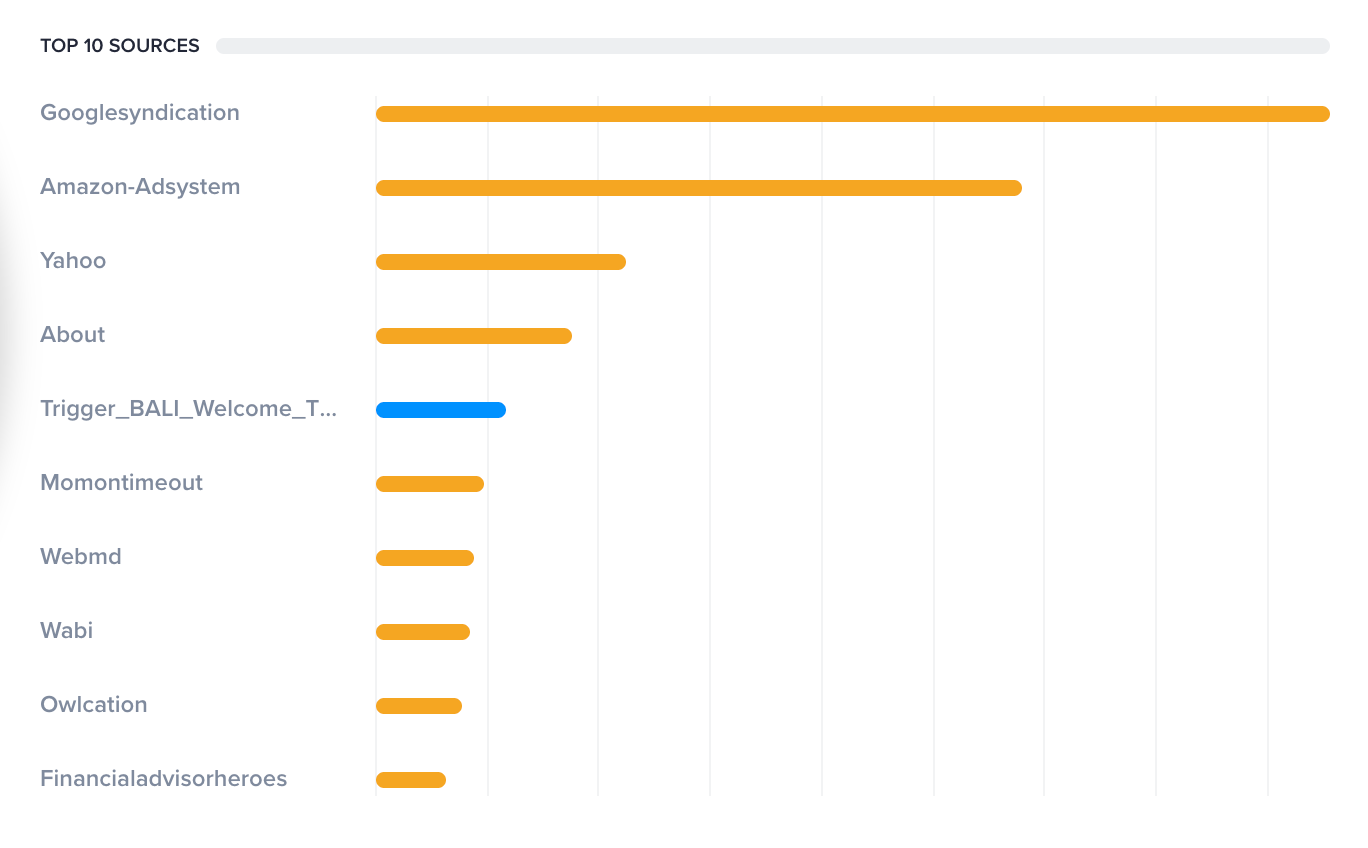The width and height of the screenshot is (1368, 848).
Task: Select the Momontimeout bar
Action: pyautogui.click(x=429, y=484)
